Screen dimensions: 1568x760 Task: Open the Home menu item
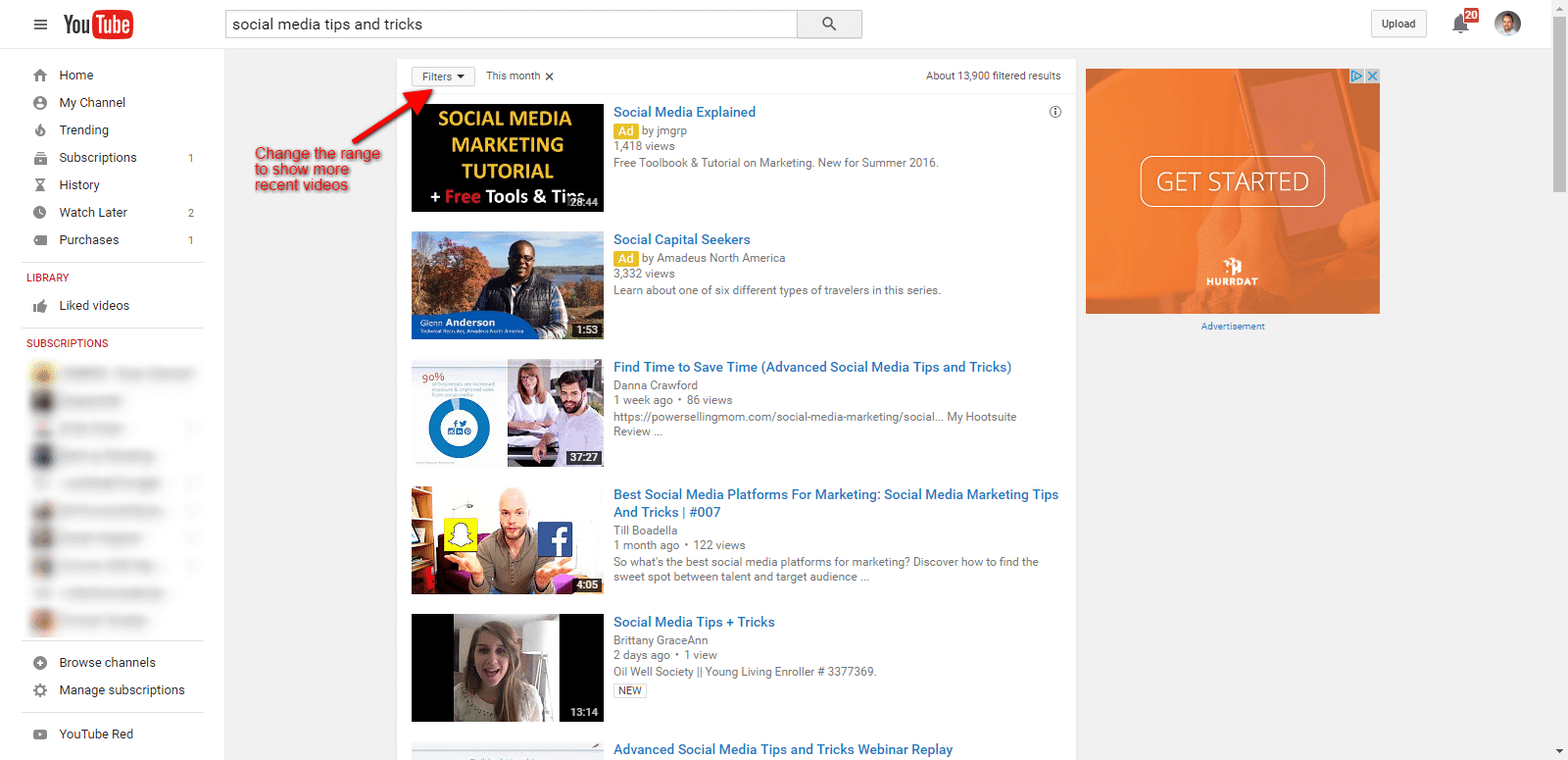(76, 76)
